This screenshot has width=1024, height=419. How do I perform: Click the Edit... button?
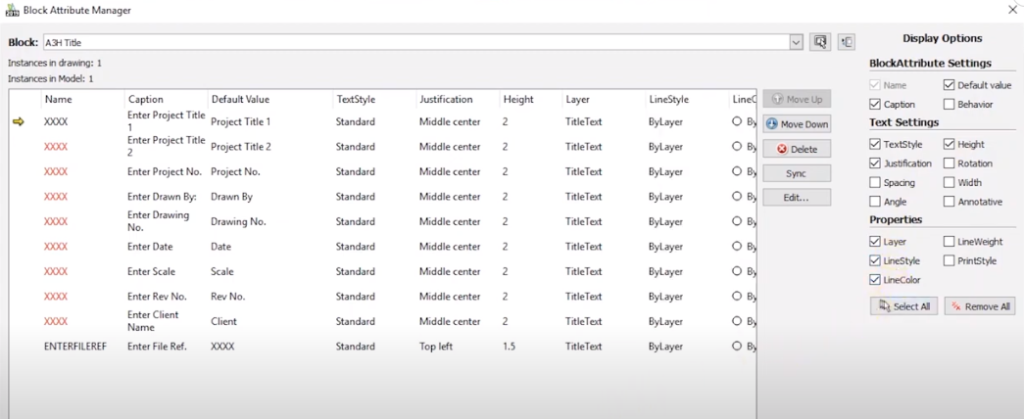pos(796,197)
